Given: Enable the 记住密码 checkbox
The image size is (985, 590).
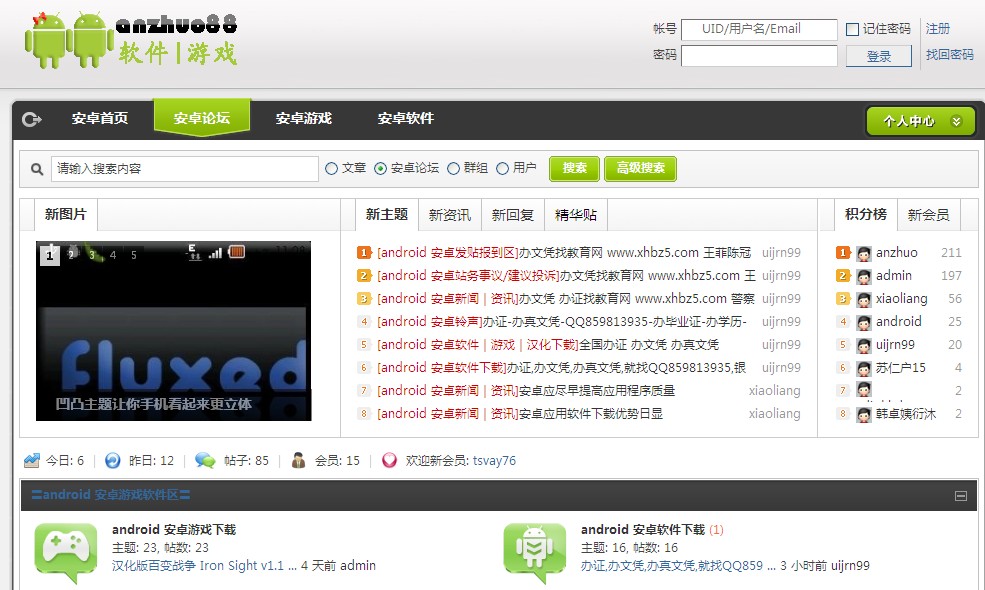Looking at the screenshot, I should [852, 30].
